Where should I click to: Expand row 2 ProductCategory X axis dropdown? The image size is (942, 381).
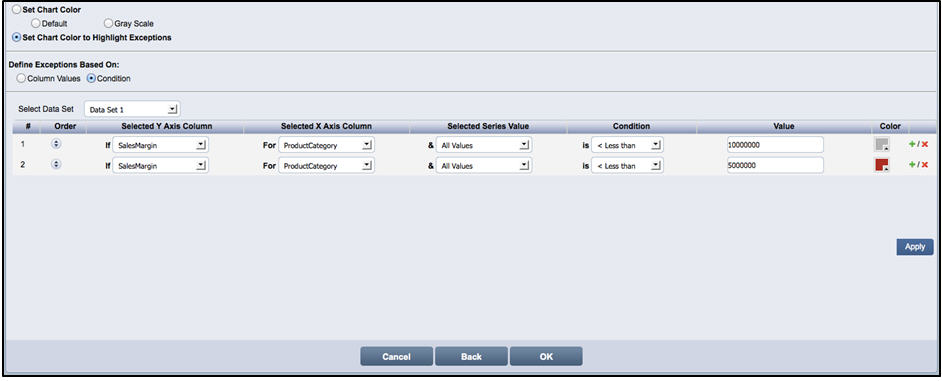click(326, 165)
